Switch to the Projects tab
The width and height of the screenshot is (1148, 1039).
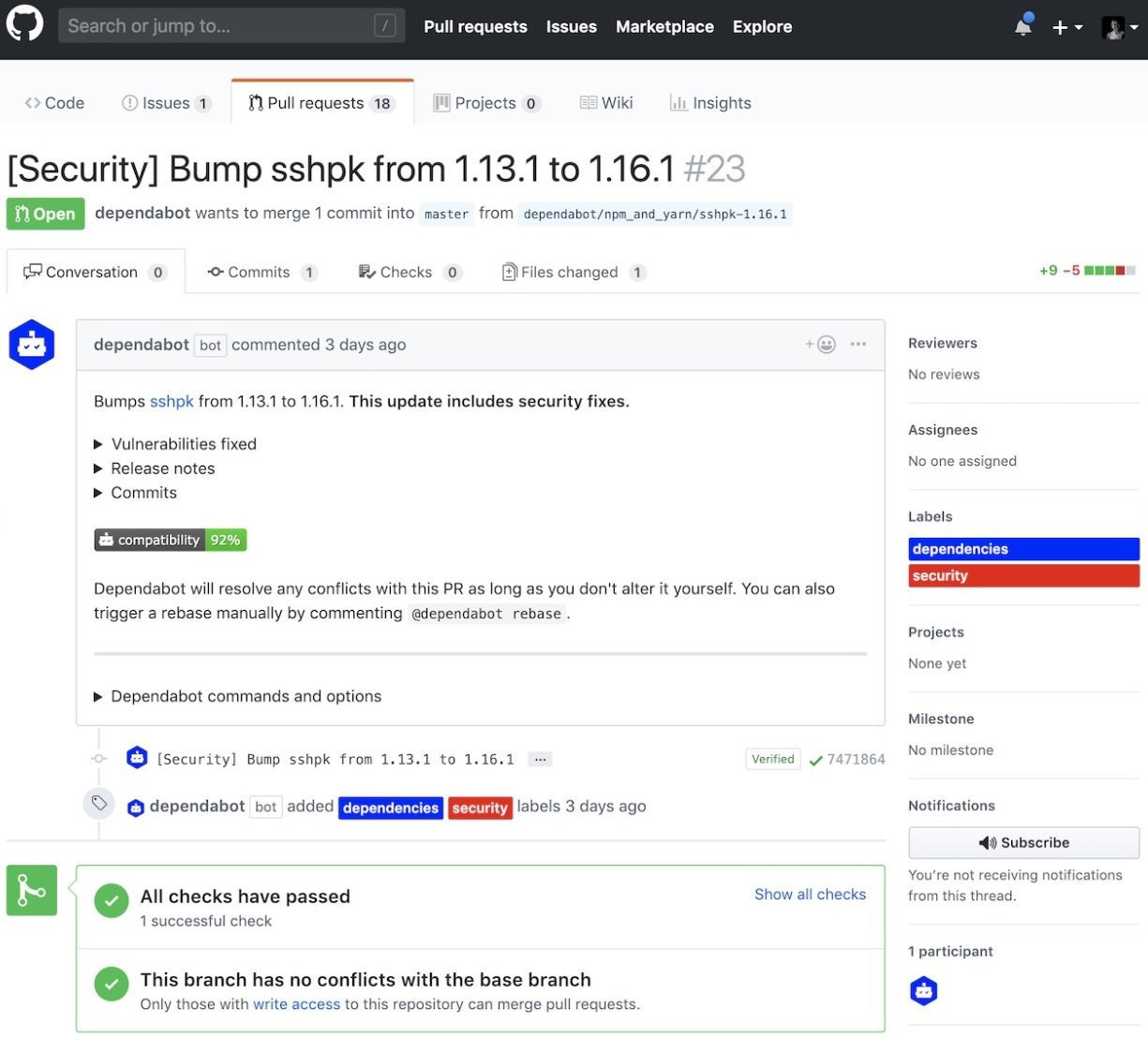486,103
